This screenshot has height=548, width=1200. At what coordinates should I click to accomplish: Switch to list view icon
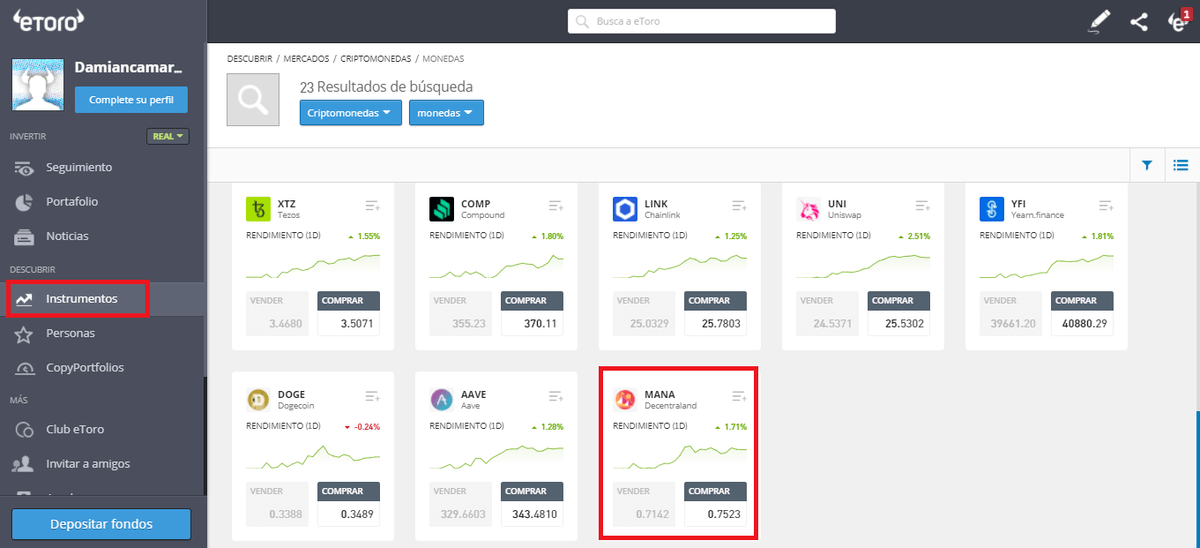[x=1180, y=165]
